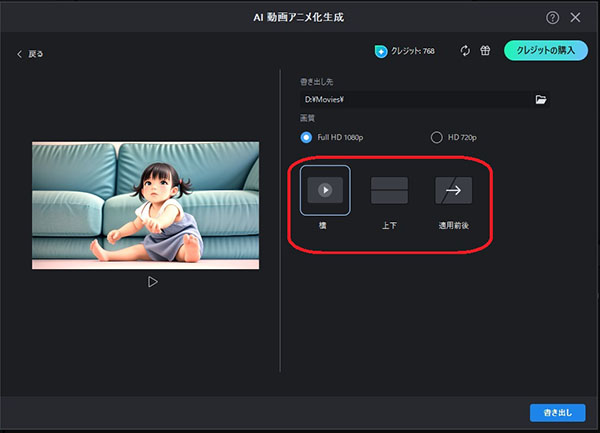Click the blue credit shield icon

381,51
